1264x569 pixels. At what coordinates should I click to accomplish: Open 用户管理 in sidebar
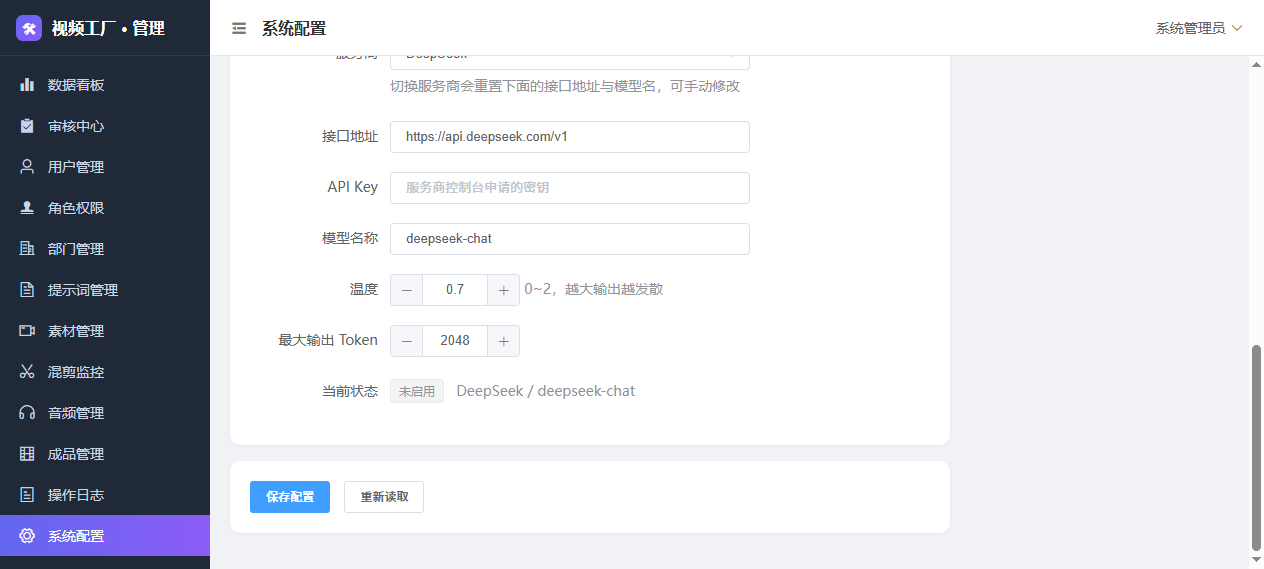click(x=105, y=167)
